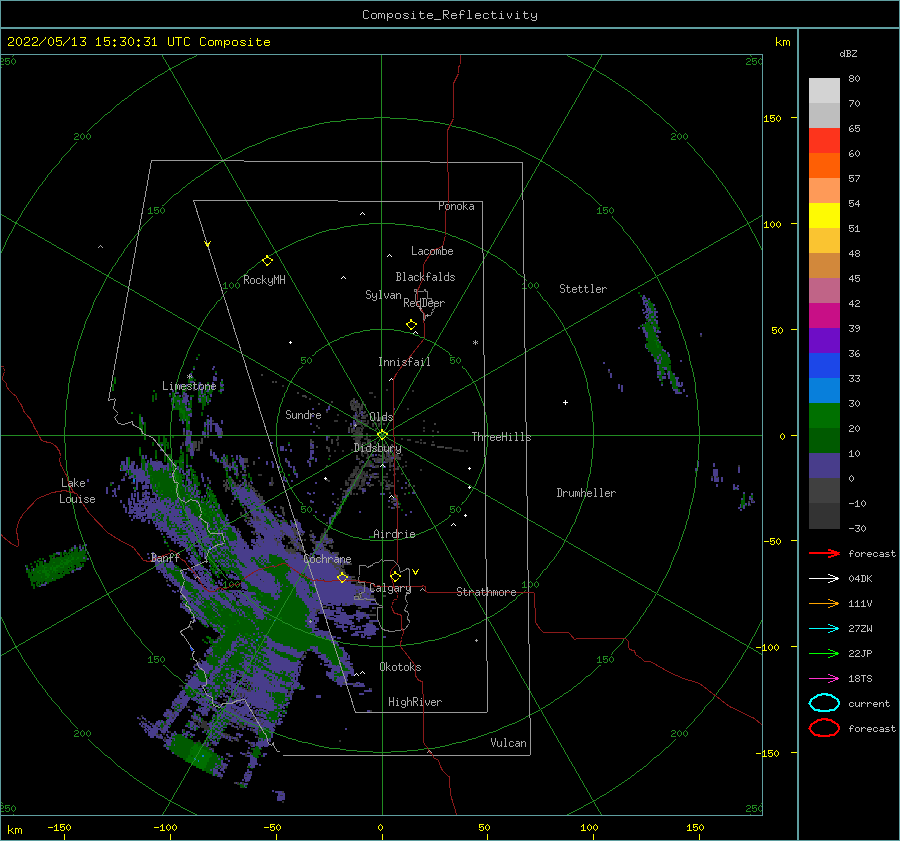Click the yellow radar site marker near Didsbury
Image resolution: width=900 pixels, height=841 pixels.
tap(382, 435)
